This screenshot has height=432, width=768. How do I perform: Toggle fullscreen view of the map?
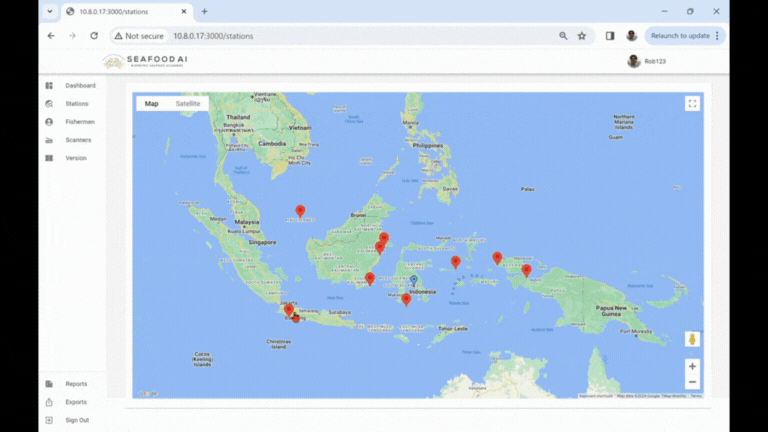click(692, 103)
